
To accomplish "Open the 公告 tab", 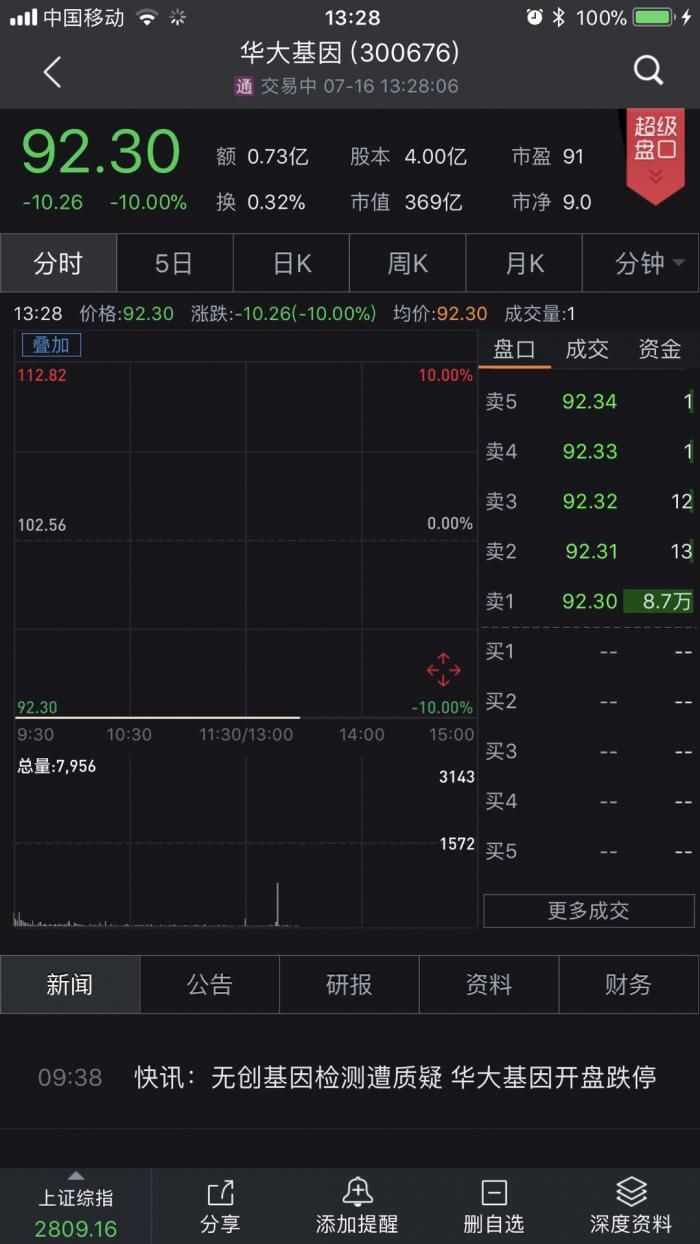I will 210,984.
